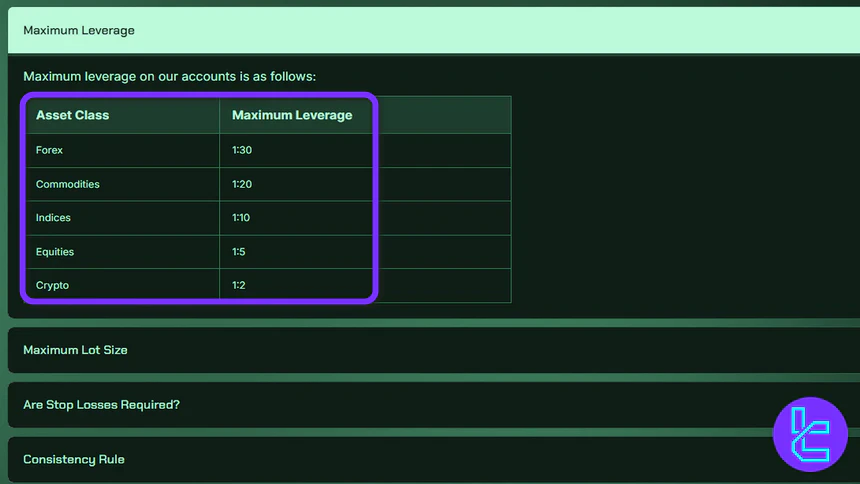This screenshot has height=484, width=860.
Task: Click the 1:30 leverage value
Action: [x=243, y=150]
